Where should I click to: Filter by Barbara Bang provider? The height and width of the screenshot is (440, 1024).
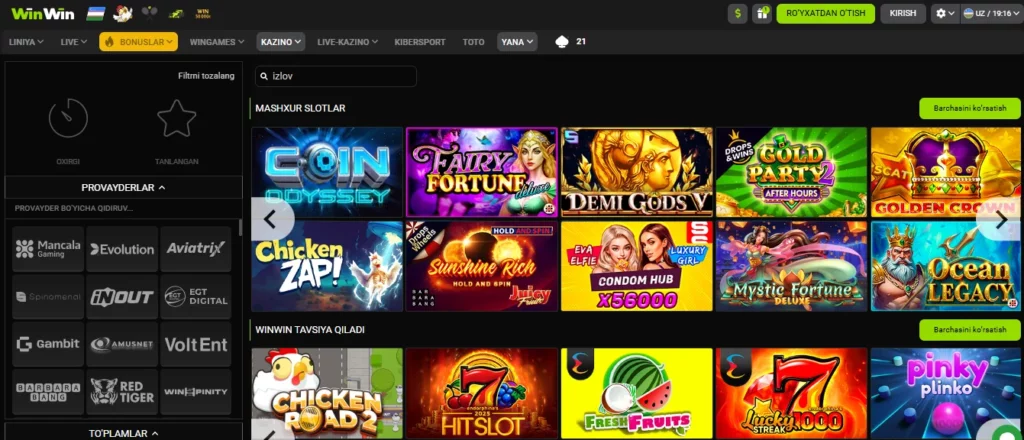pyautogui.click(x=48, y=392)
